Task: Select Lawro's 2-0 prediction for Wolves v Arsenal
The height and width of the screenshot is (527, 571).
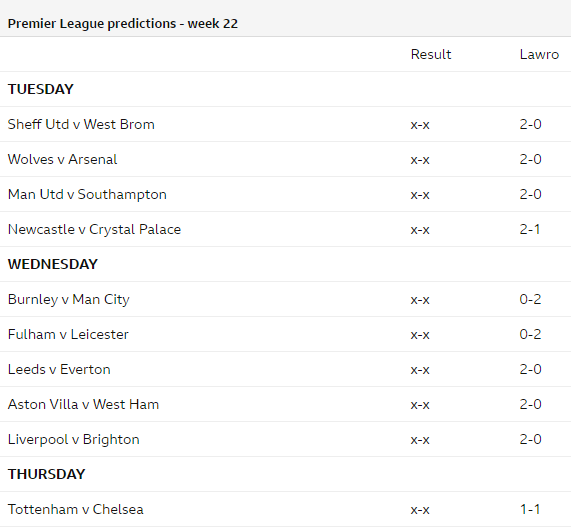Action: coord(530,159)
